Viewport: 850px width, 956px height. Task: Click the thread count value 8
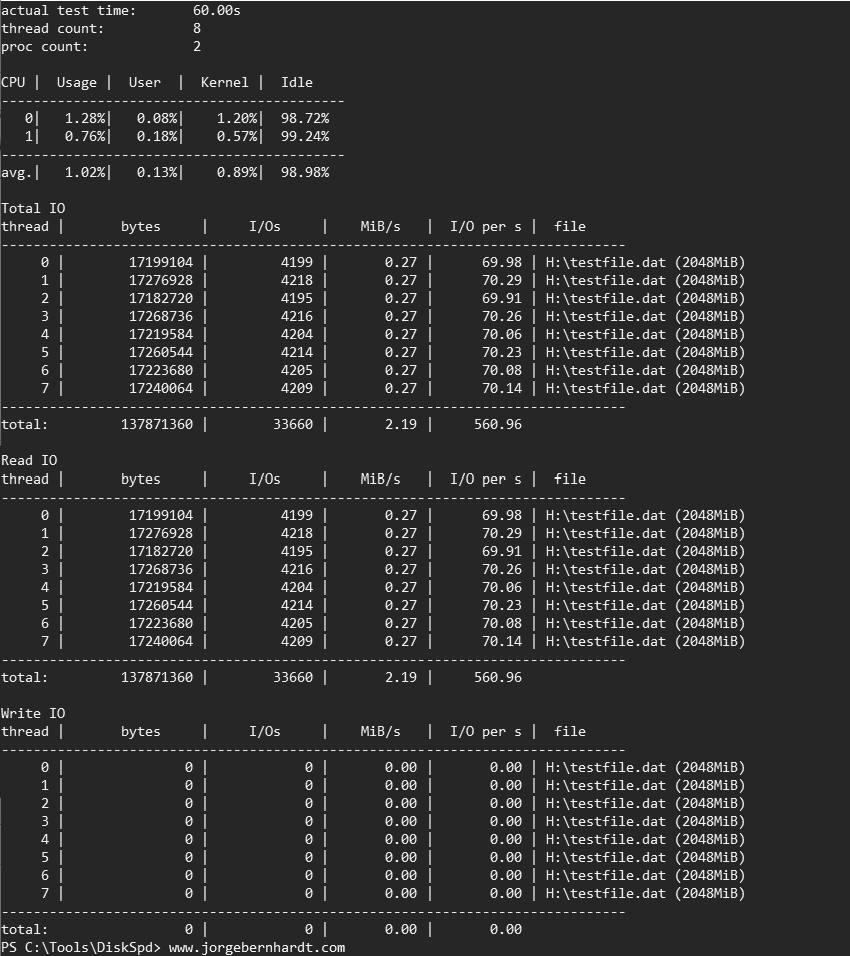coord(196,28)
